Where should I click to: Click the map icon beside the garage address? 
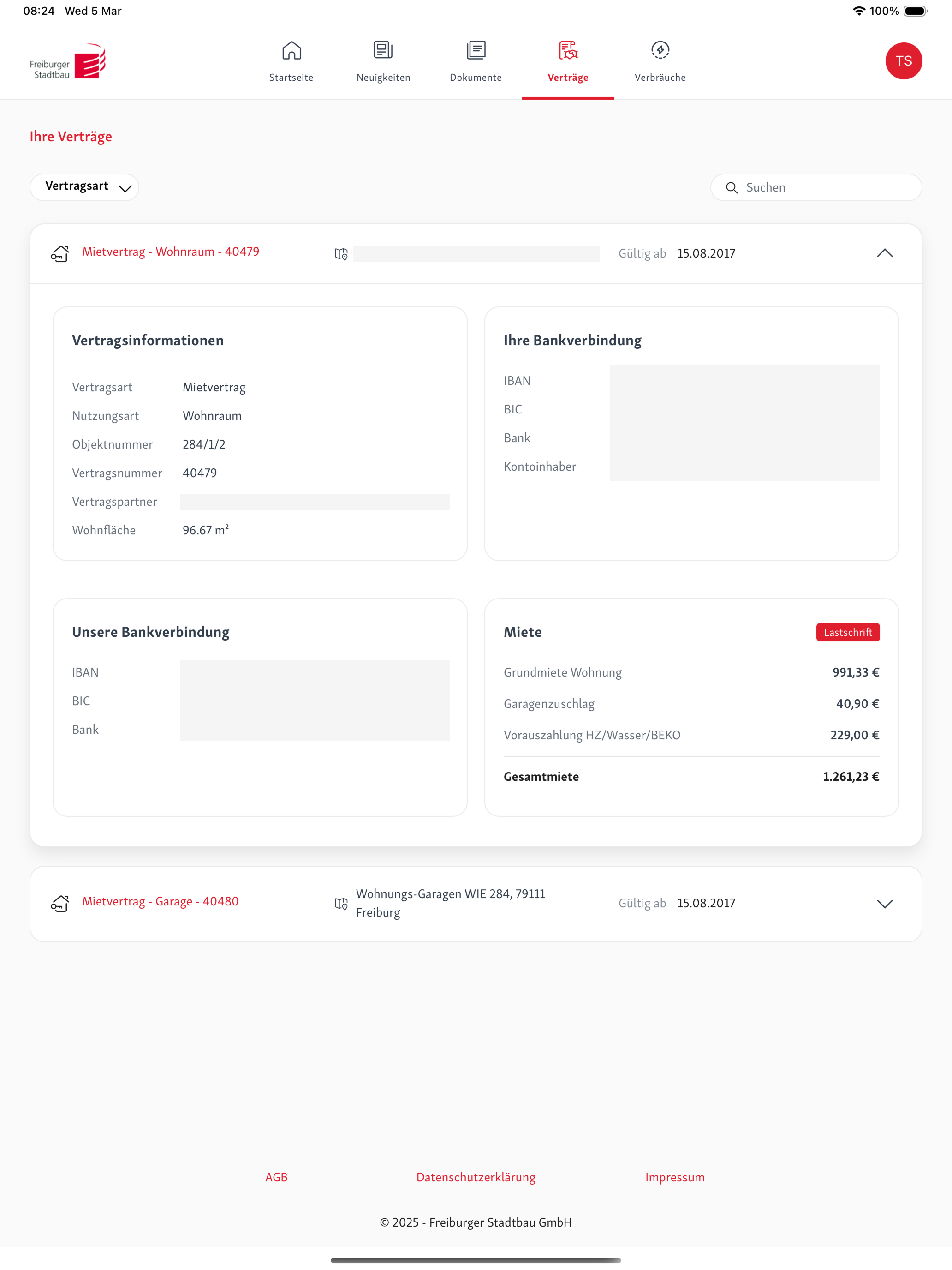(x=341, y=904)
